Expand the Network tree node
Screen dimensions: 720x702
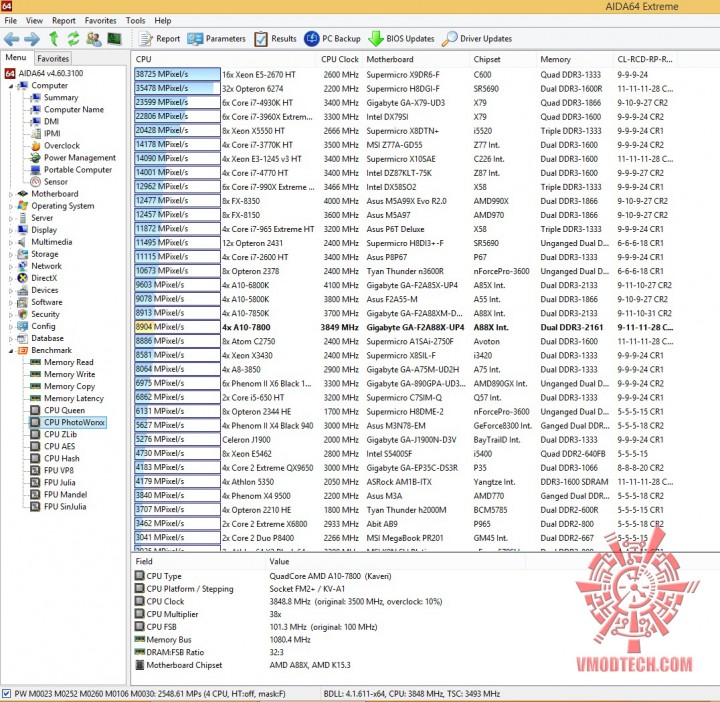11,266
